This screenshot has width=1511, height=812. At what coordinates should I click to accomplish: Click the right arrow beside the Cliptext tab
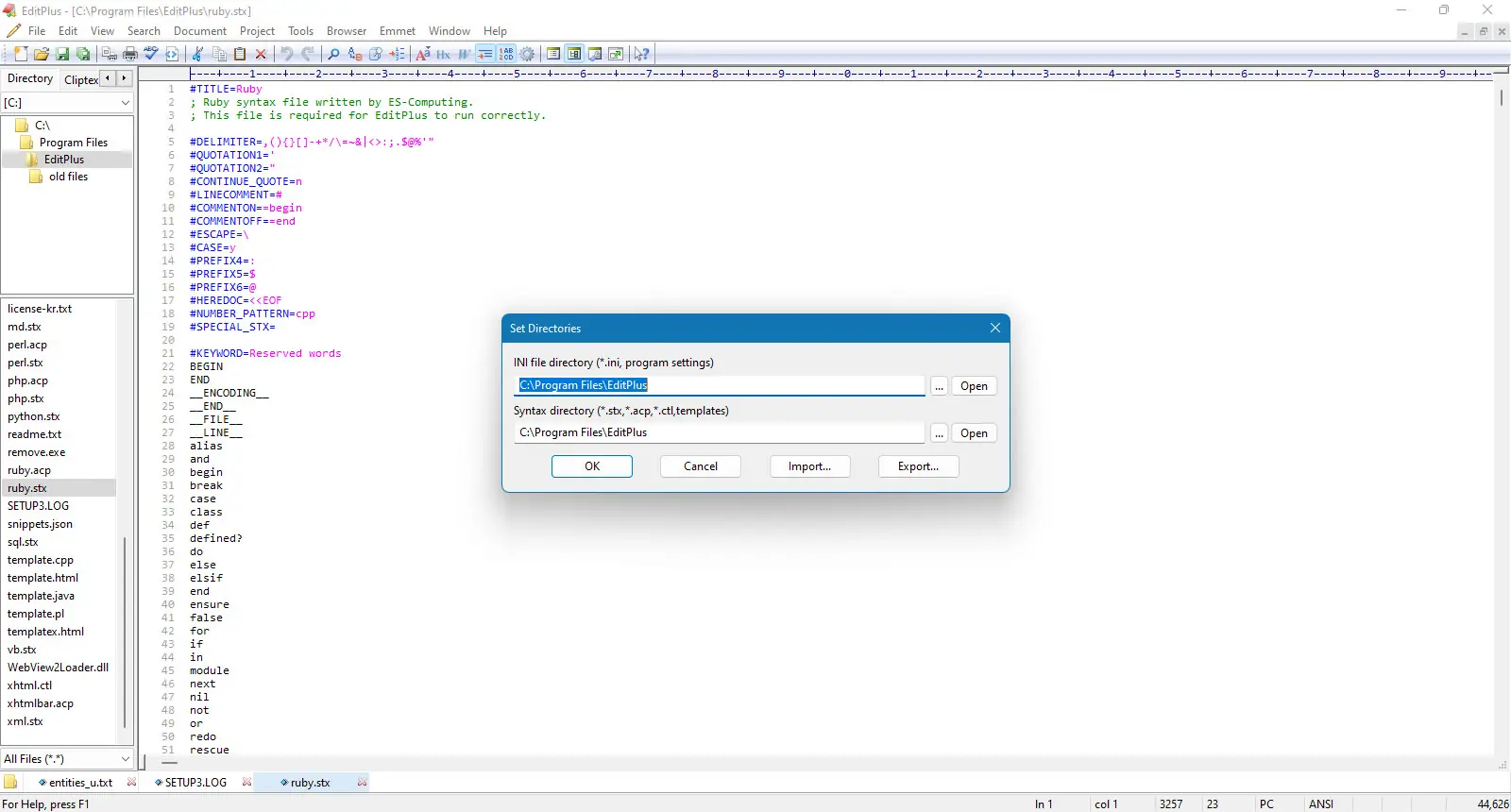click(124, 78)
